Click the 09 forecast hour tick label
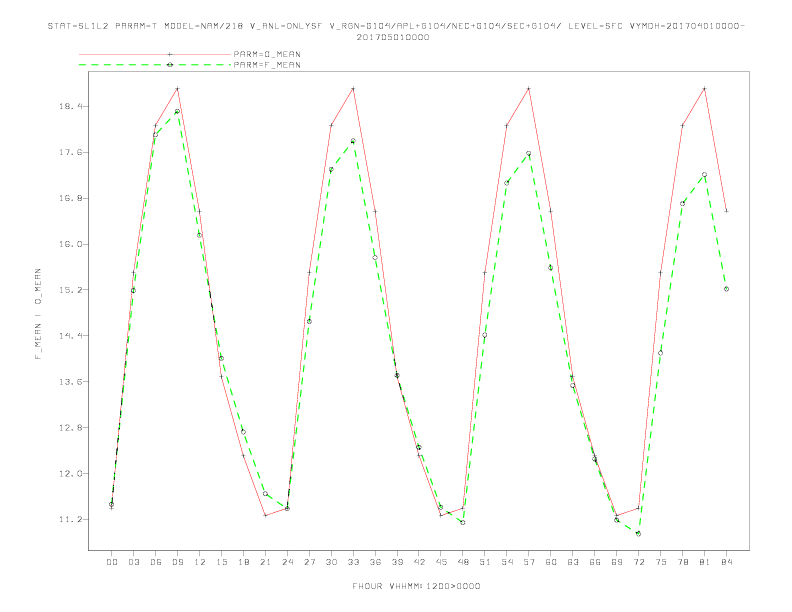The height and width of the screenshot is (612, 792). point(177,562)
